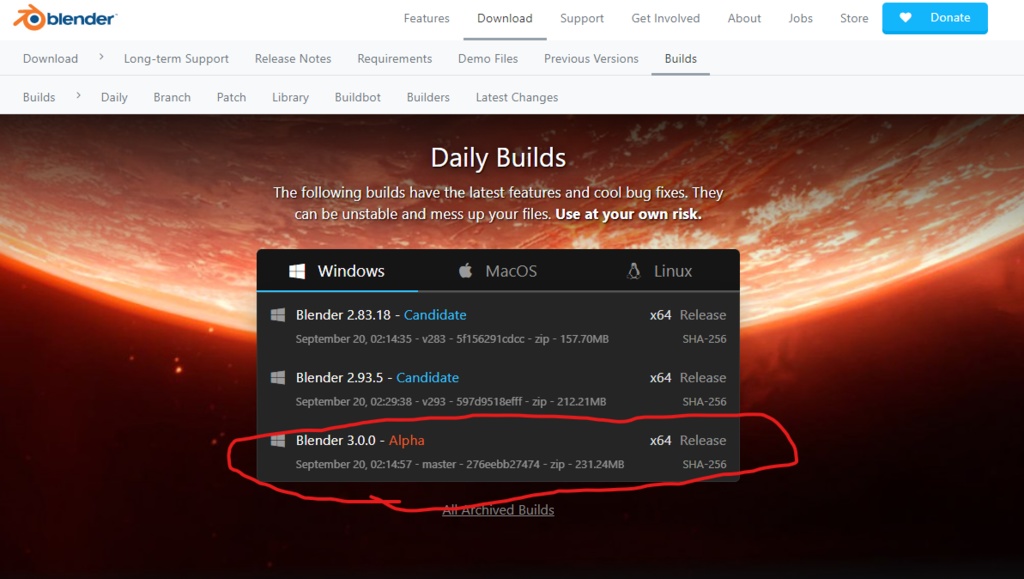
Task: Click the Blender logo
Action: pos(65,18)
